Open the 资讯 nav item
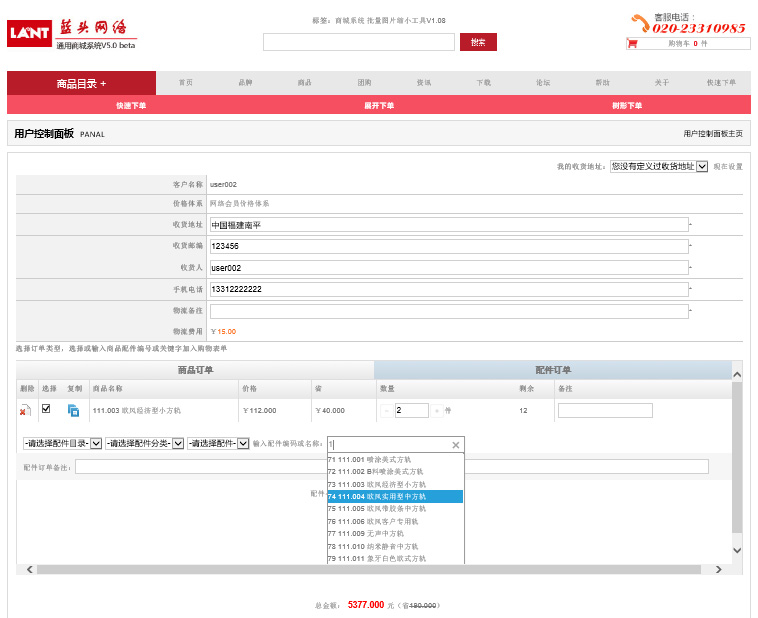This screenshot has width=758, height=618. tap(424, 83)
